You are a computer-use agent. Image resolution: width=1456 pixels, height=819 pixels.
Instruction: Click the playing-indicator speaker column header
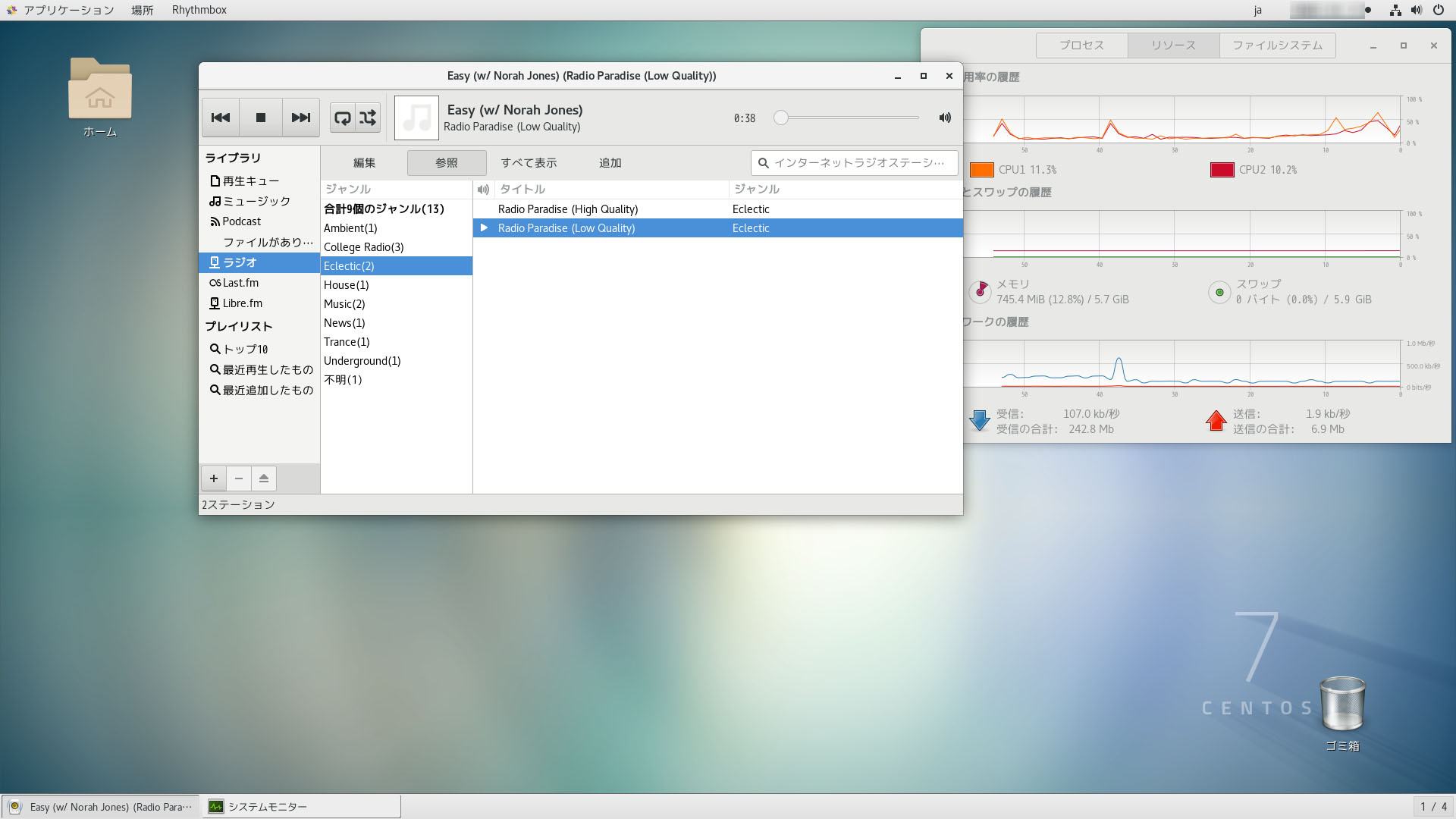[484, 190]
